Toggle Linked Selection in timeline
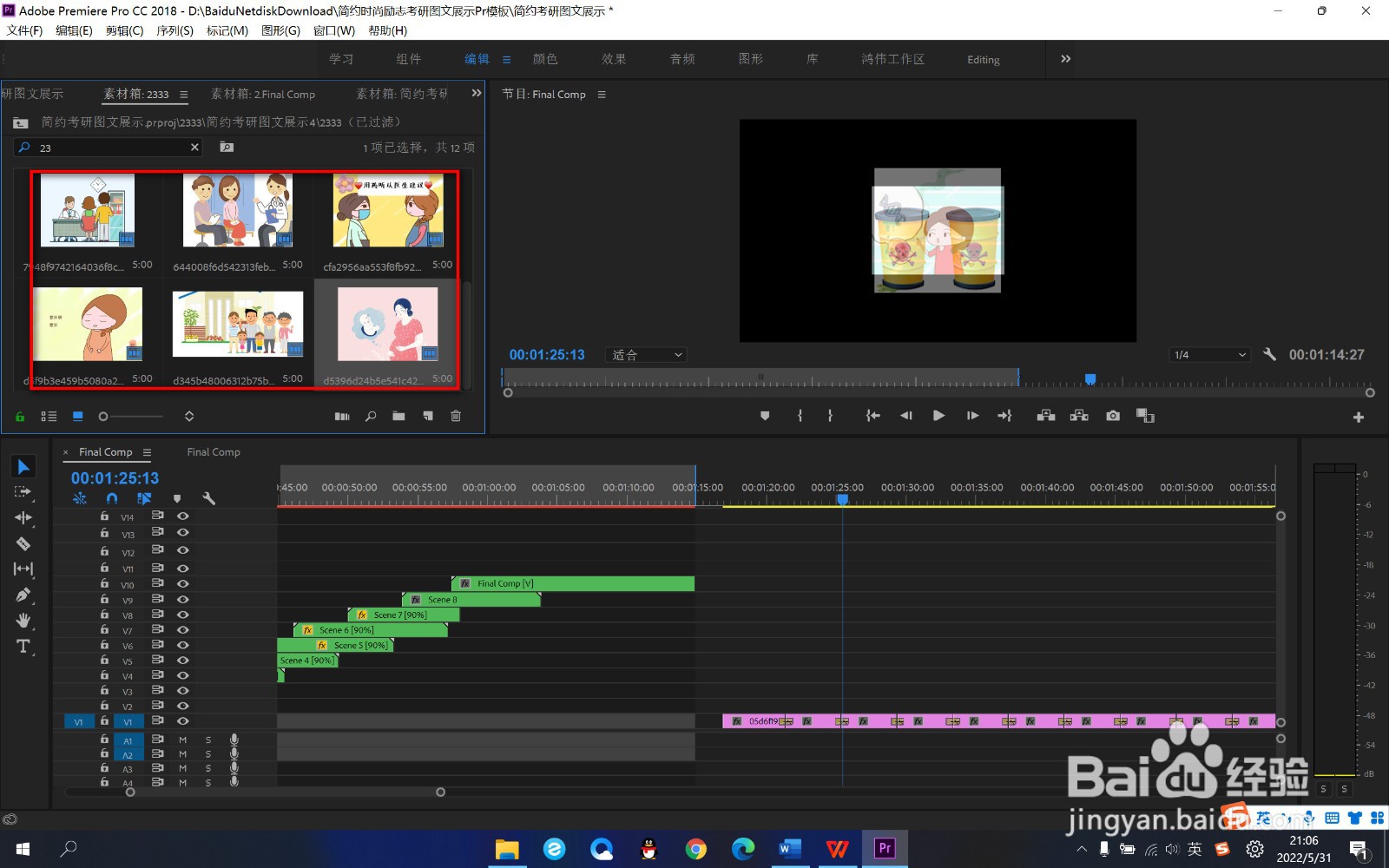The height and width of the screenshot is (868, 1389). (x=144, y=498)
